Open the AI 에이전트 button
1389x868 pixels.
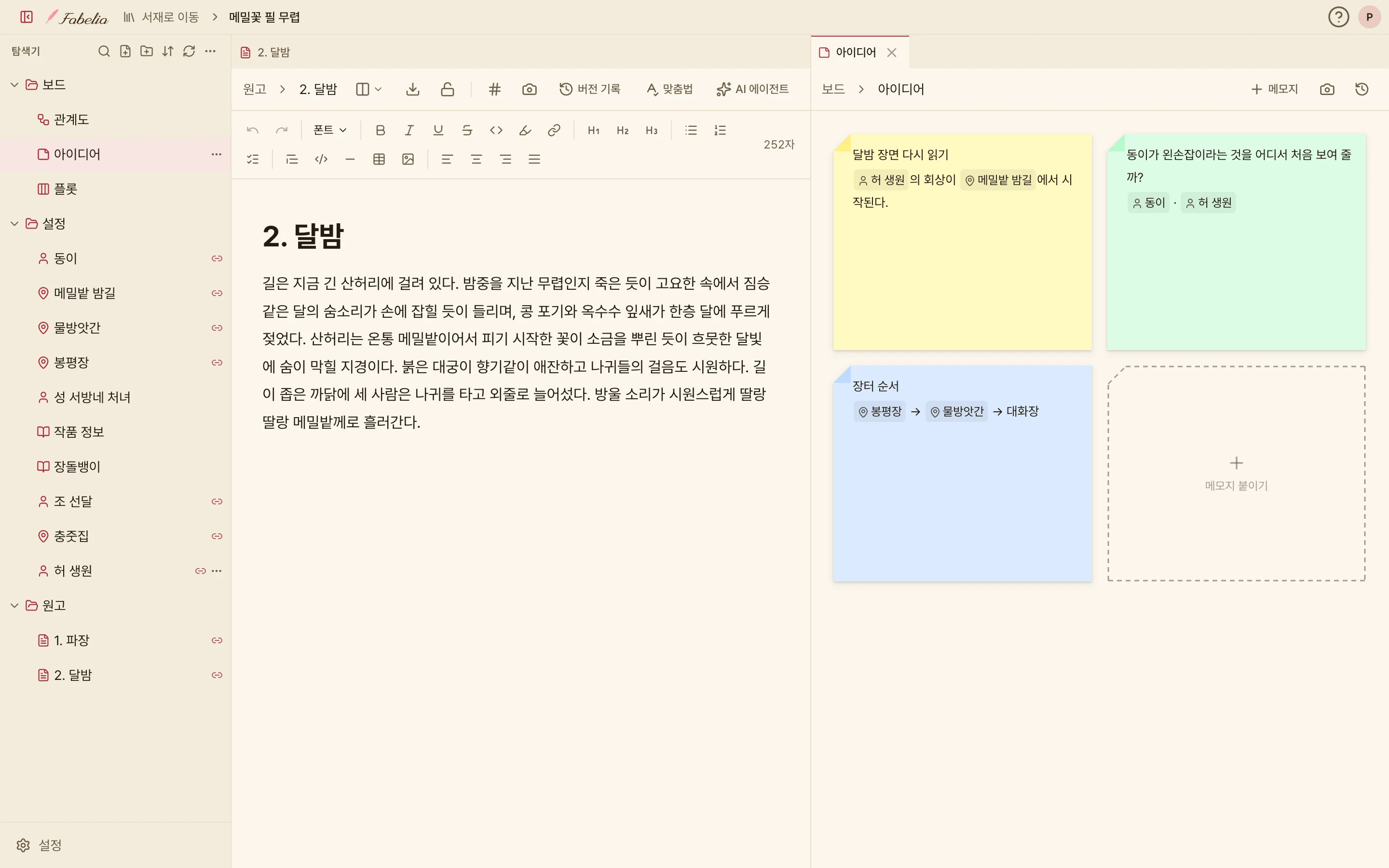pyautogui.click(x=752, y=89)
